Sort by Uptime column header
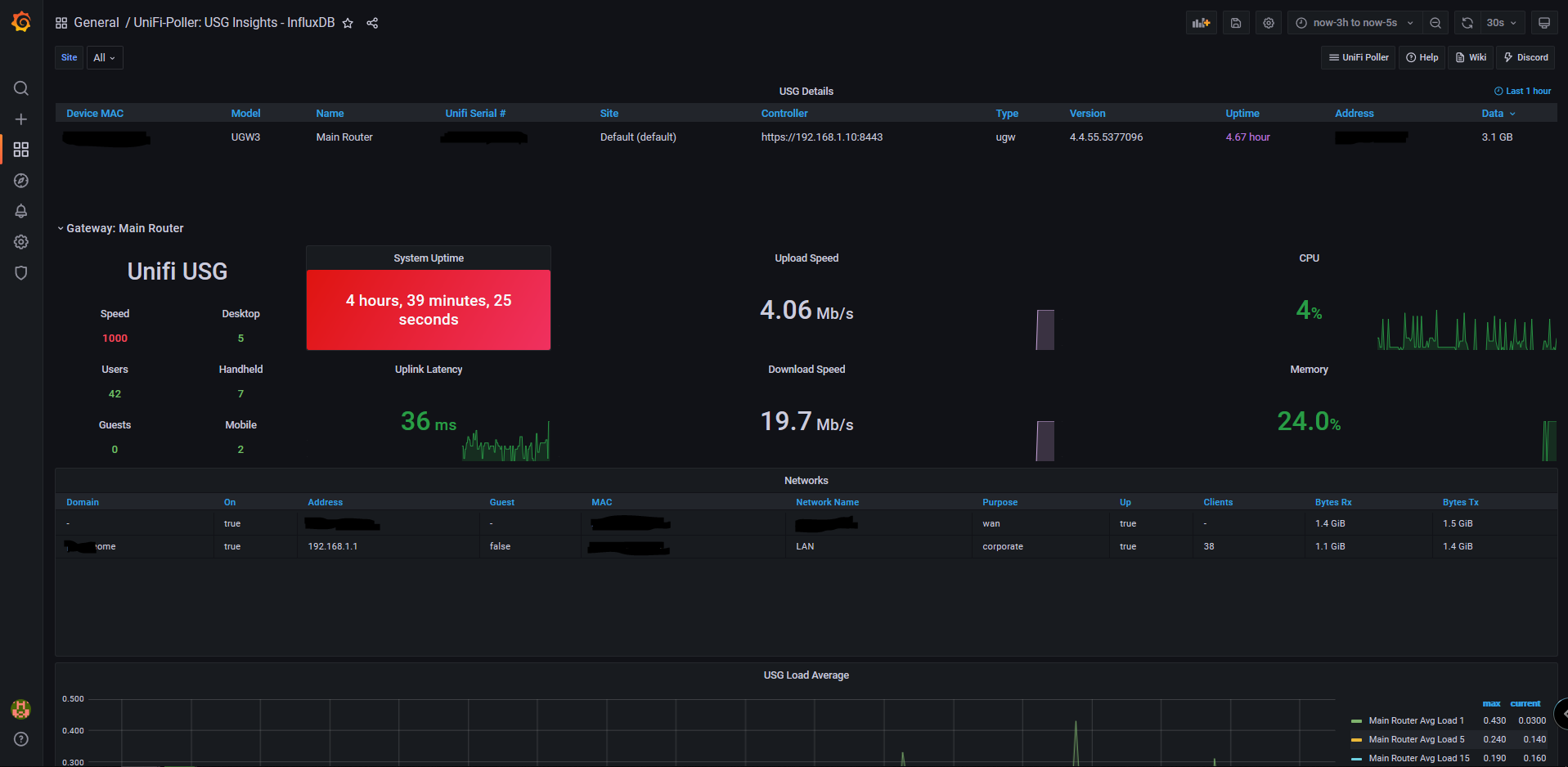The width and height of the screenshot is (1568, 767). (1242, 114)
